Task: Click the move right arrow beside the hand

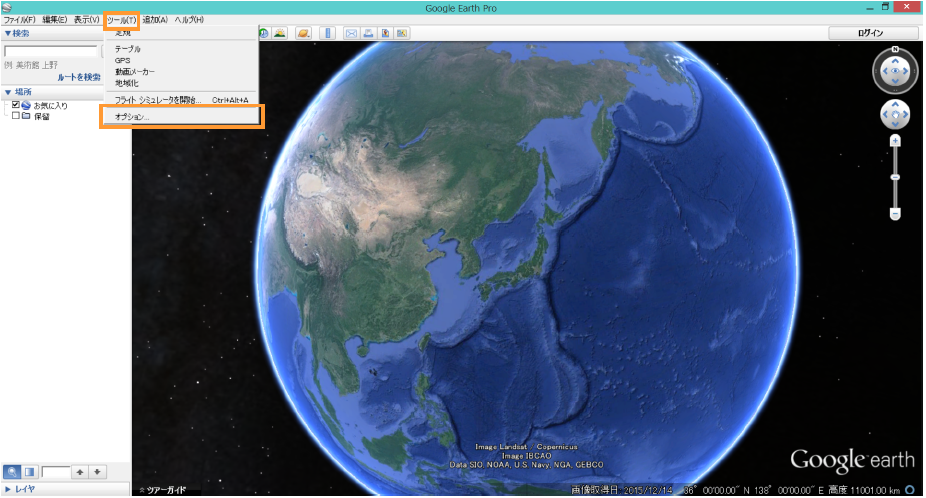Action: point(906,115)
